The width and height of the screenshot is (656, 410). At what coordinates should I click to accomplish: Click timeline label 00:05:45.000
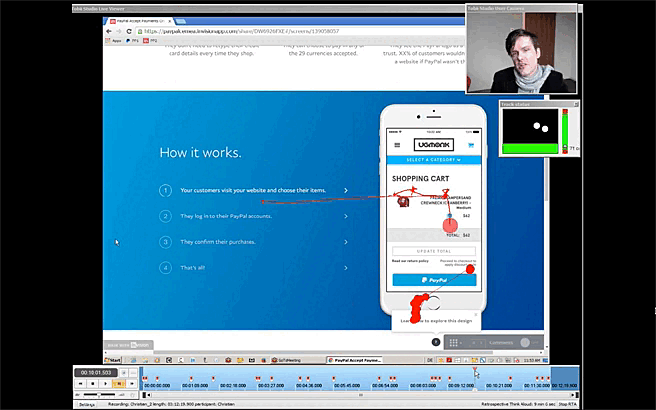(x=347, y=386)
